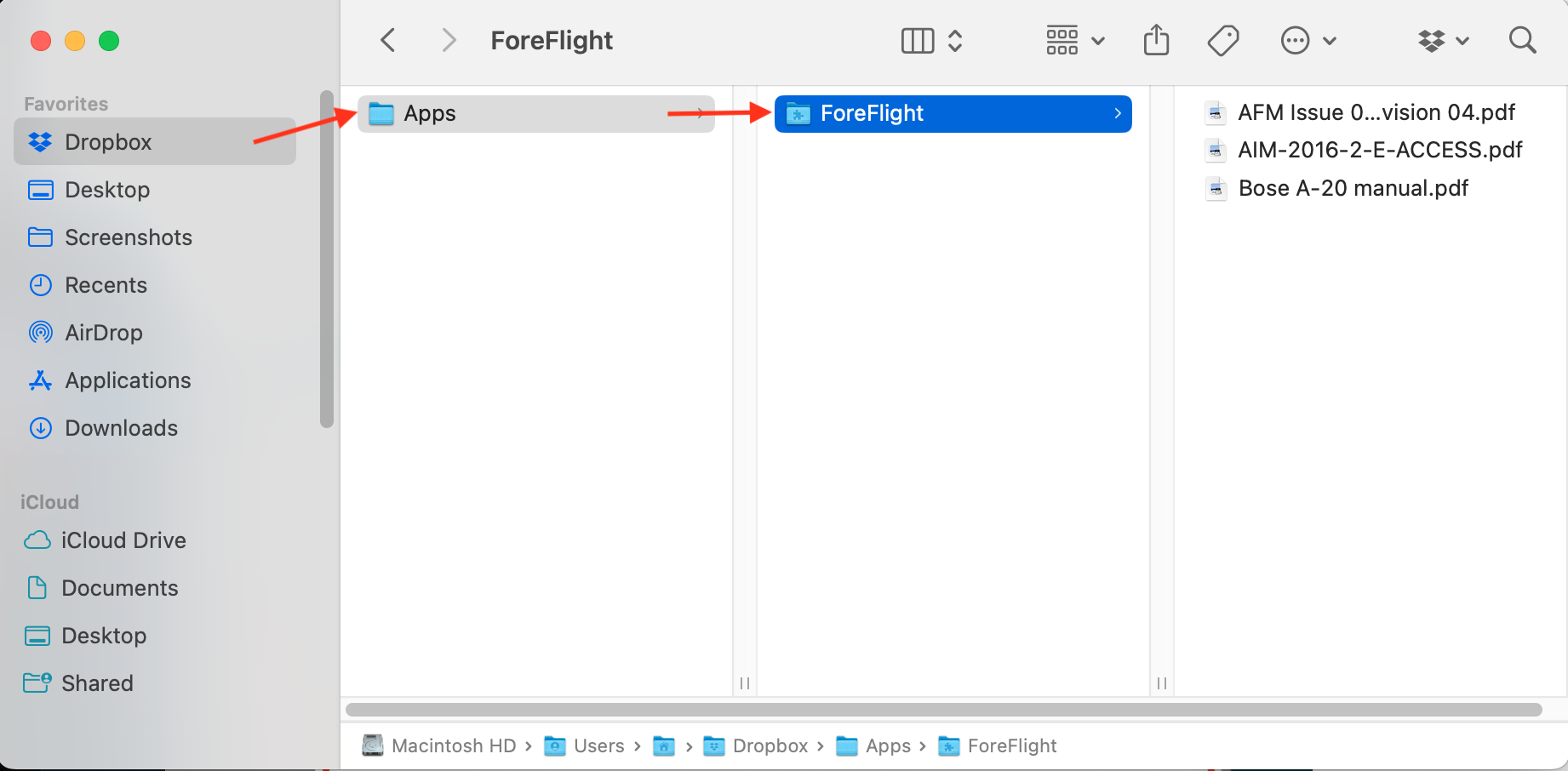Open Desktop under iCloud
This screenshot has width=1568, height=771.
tap(155, 635)
